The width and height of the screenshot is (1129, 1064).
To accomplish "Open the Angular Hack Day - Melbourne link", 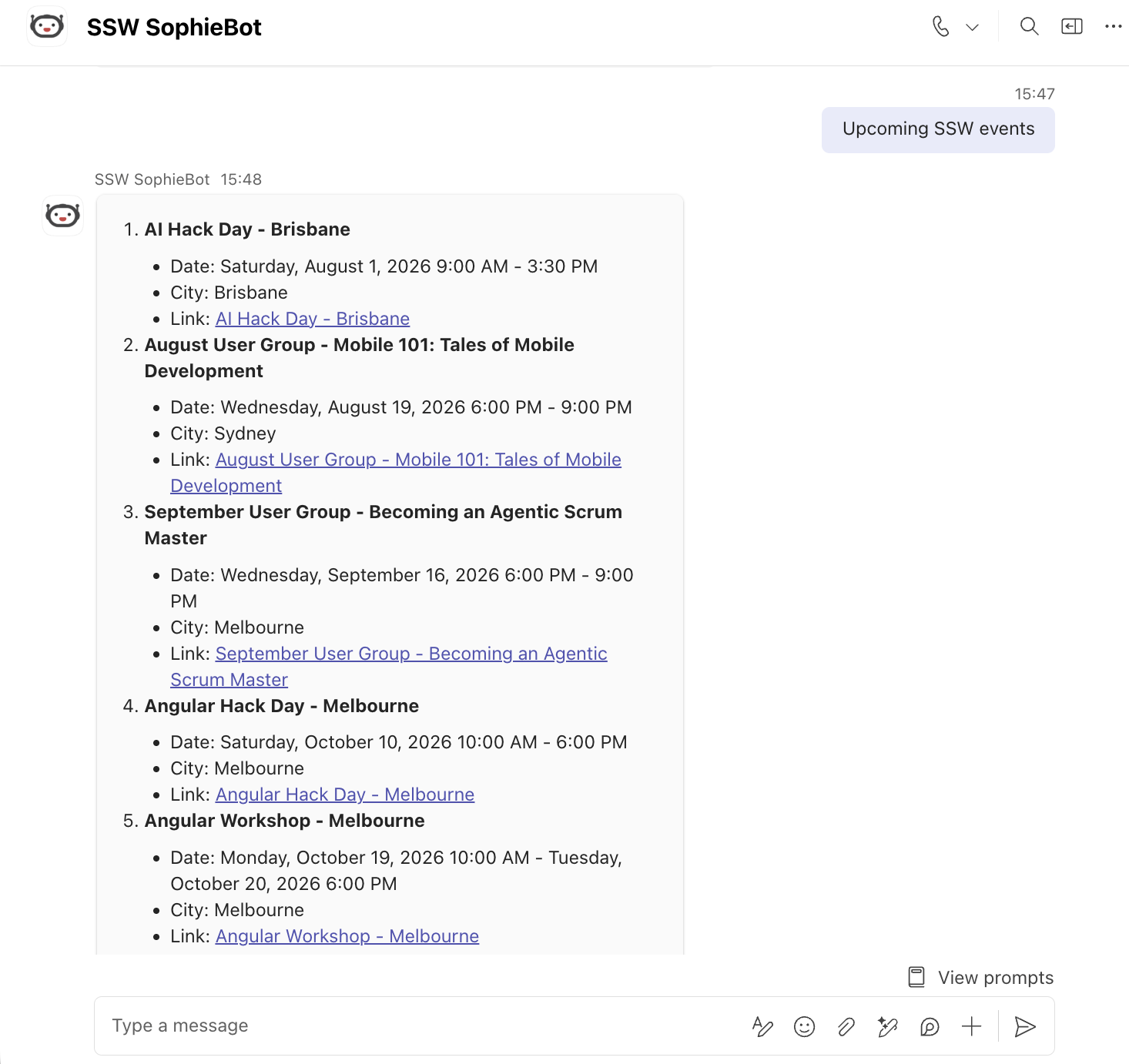I will pyautogui.click(x=345, y=795).
